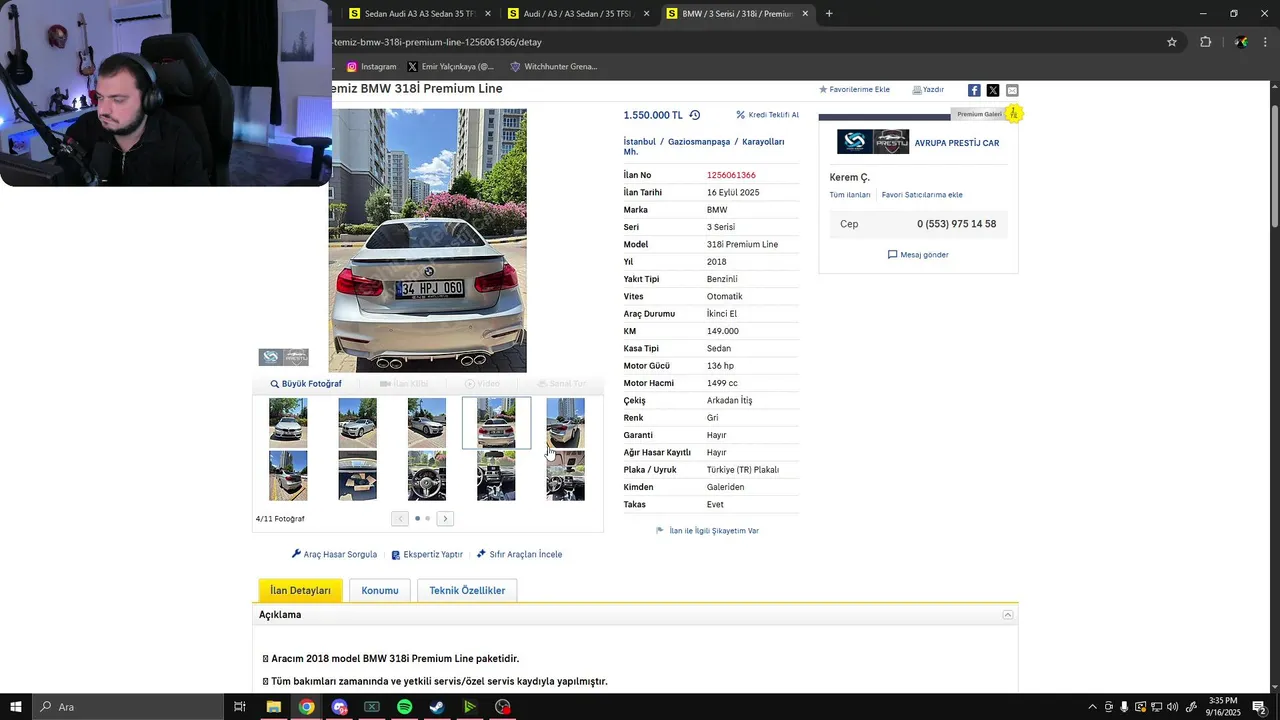The width and height of the screenshot is (1280, 720).
Task: Close the BMW / 3 Serisi browser tab
Action: [805, 14]
